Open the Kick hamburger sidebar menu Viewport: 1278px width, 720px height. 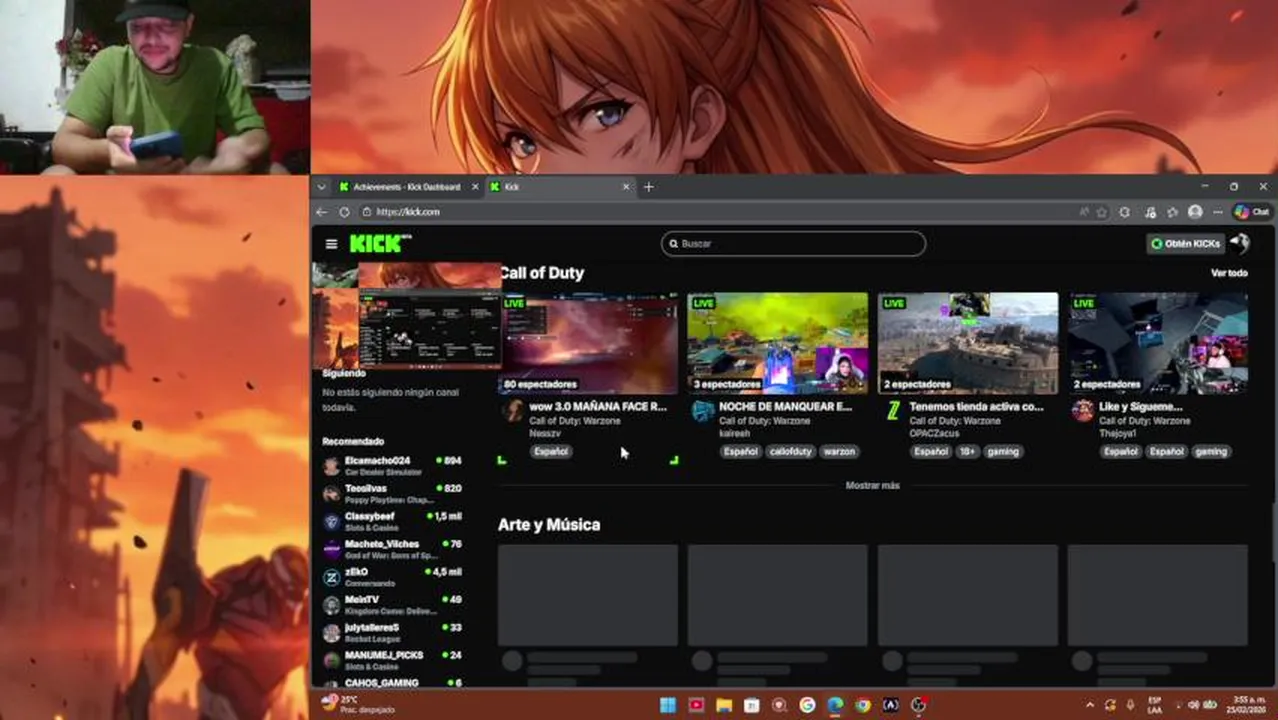point(331,243)
